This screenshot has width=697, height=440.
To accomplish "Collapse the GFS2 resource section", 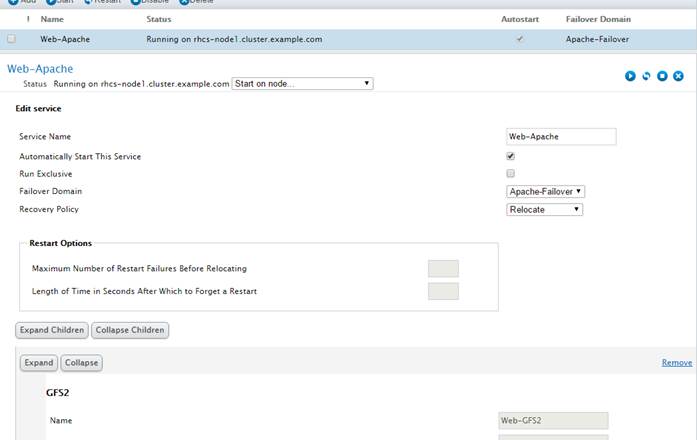I will click(x=81, y=363).
